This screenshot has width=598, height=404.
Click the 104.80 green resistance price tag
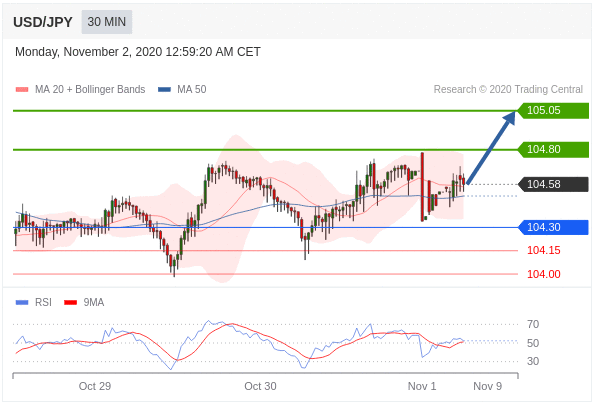pos(553,149)
